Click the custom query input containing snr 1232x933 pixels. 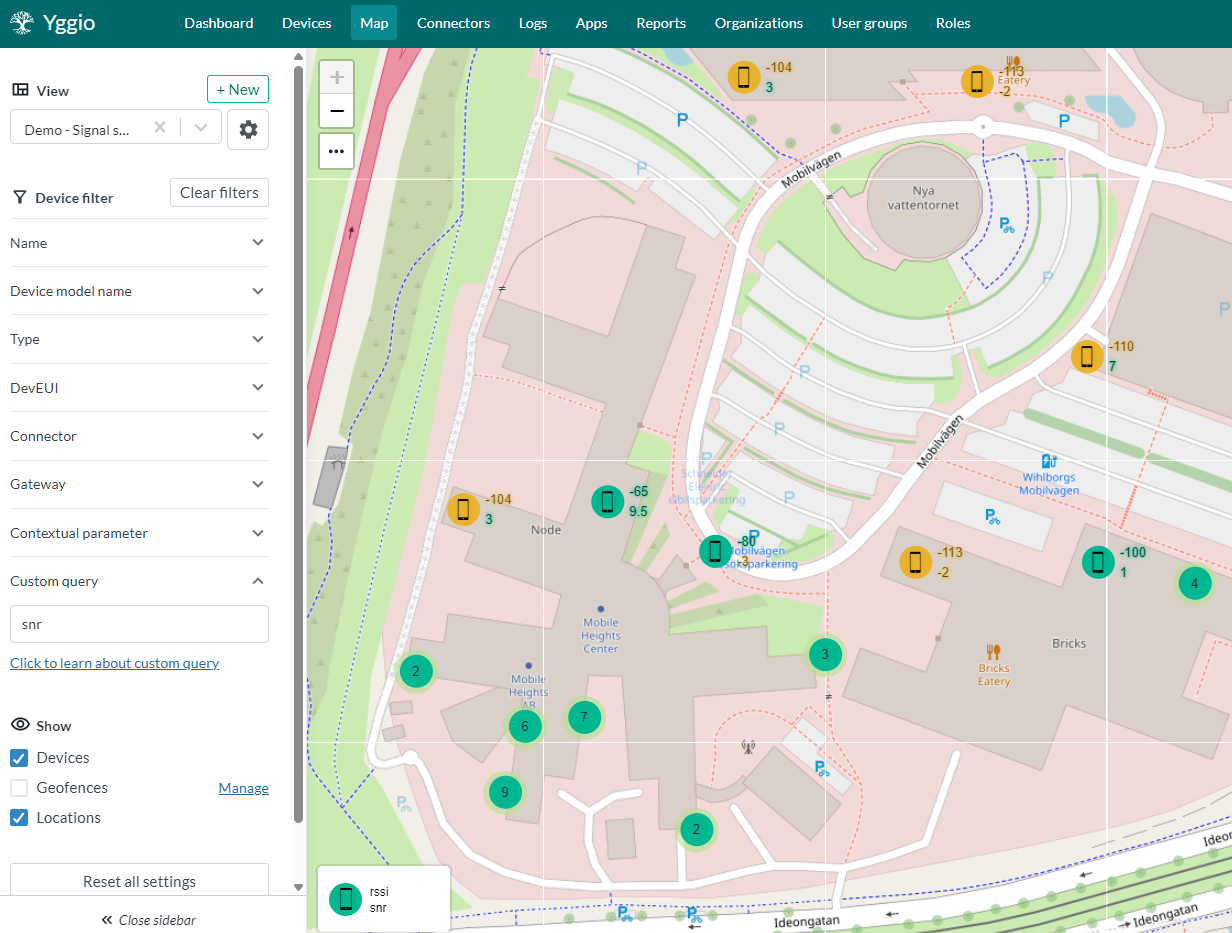139,623
